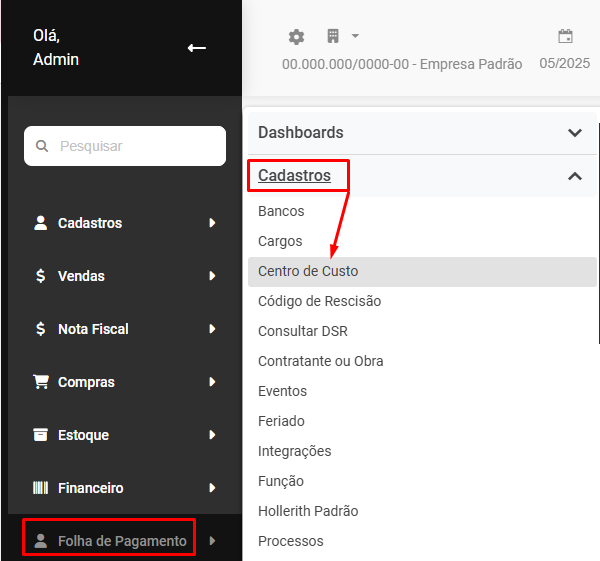Open the Bancos entry
This screenshot has width=600, height=561.
(281, 211)
